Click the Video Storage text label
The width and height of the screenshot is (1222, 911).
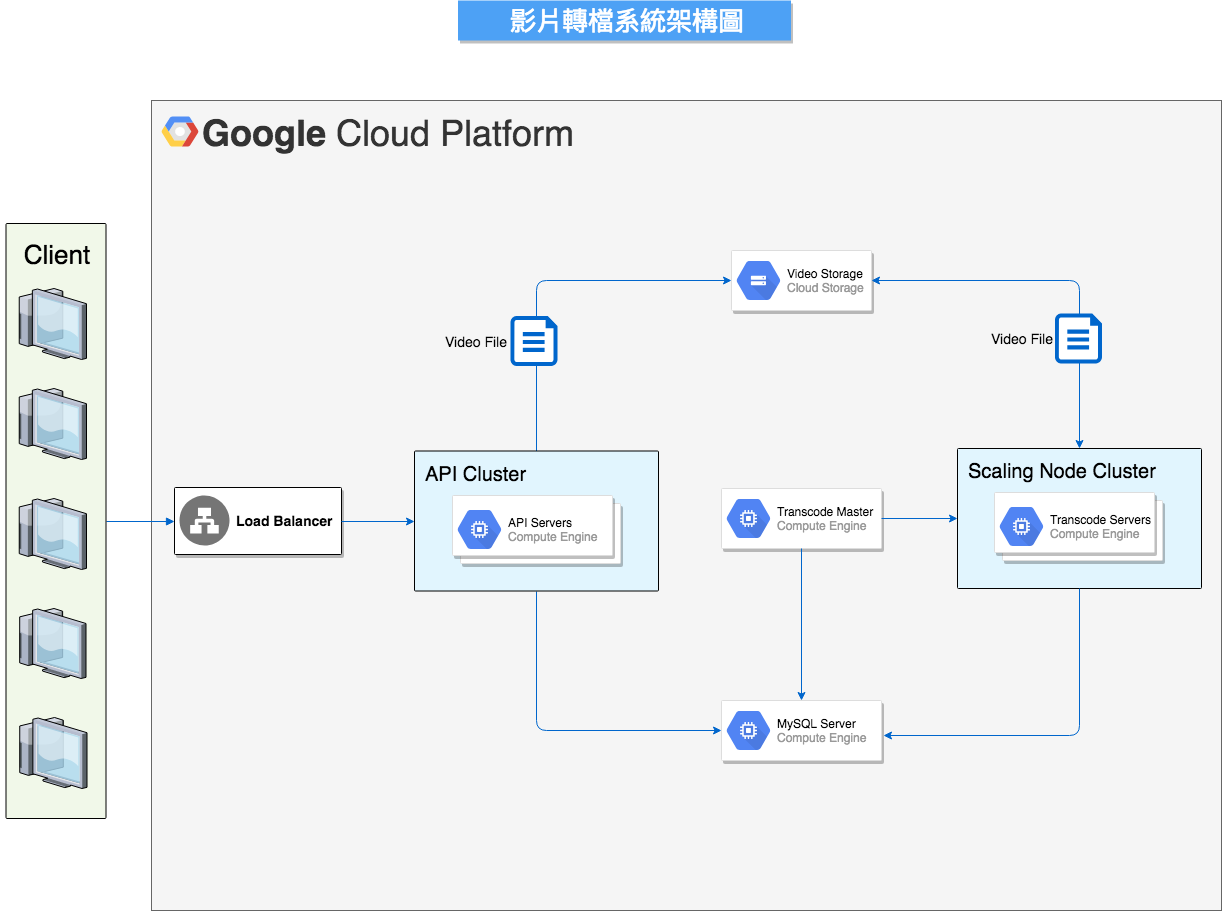tap(824, 274)
